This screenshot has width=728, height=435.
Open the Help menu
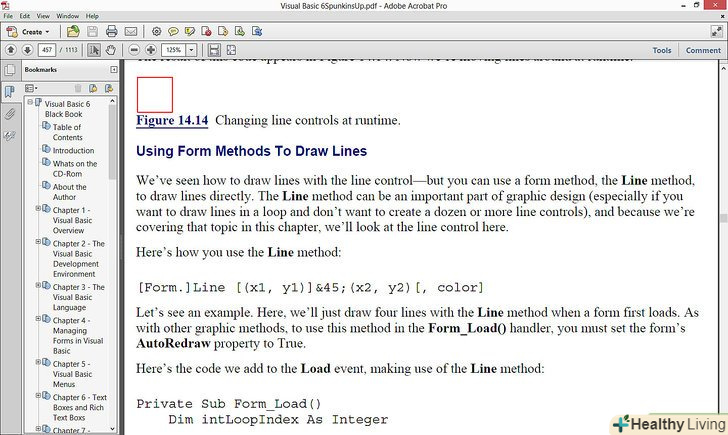92,16
